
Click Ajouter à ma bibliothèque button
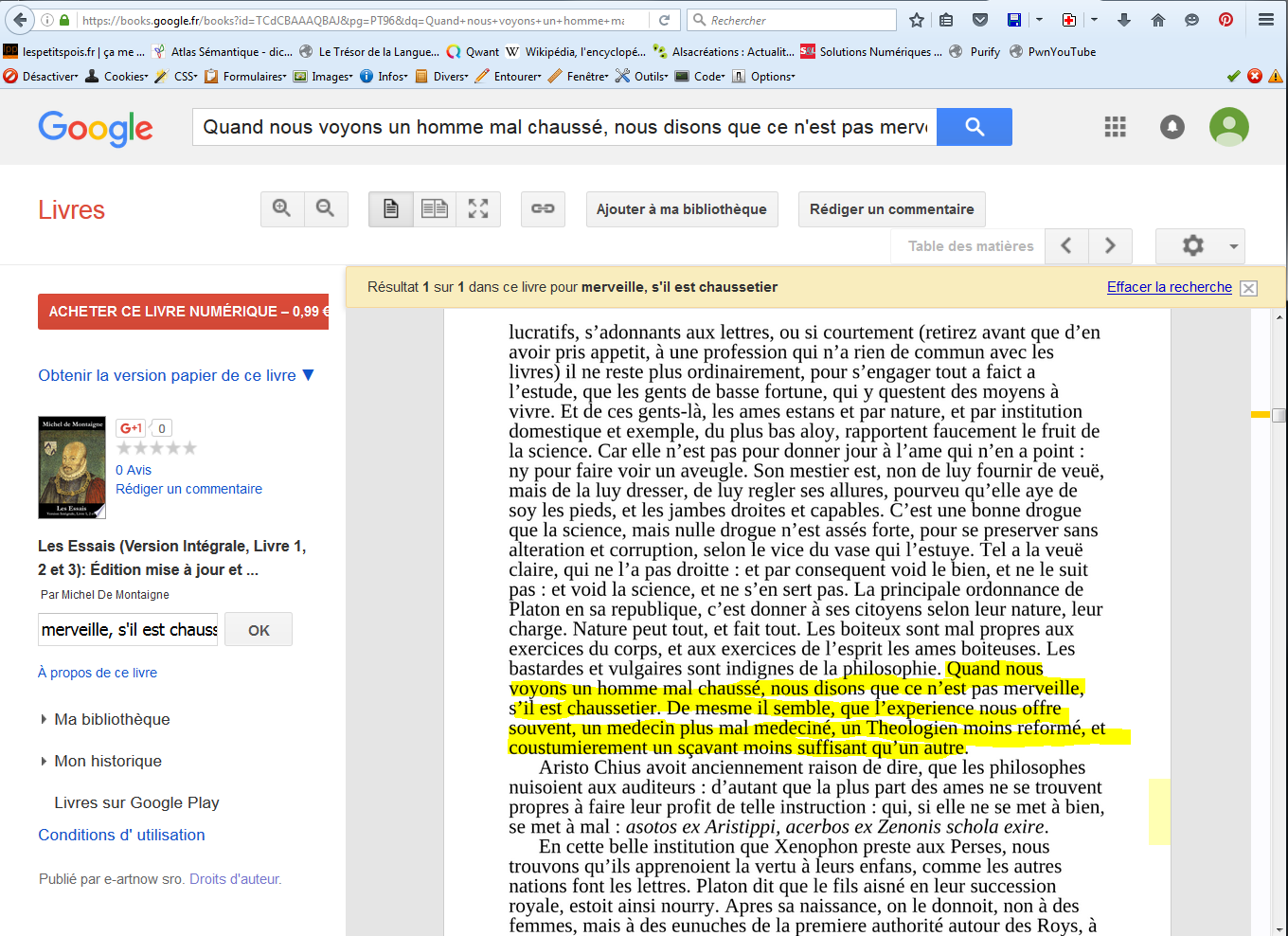click(681, 209)
